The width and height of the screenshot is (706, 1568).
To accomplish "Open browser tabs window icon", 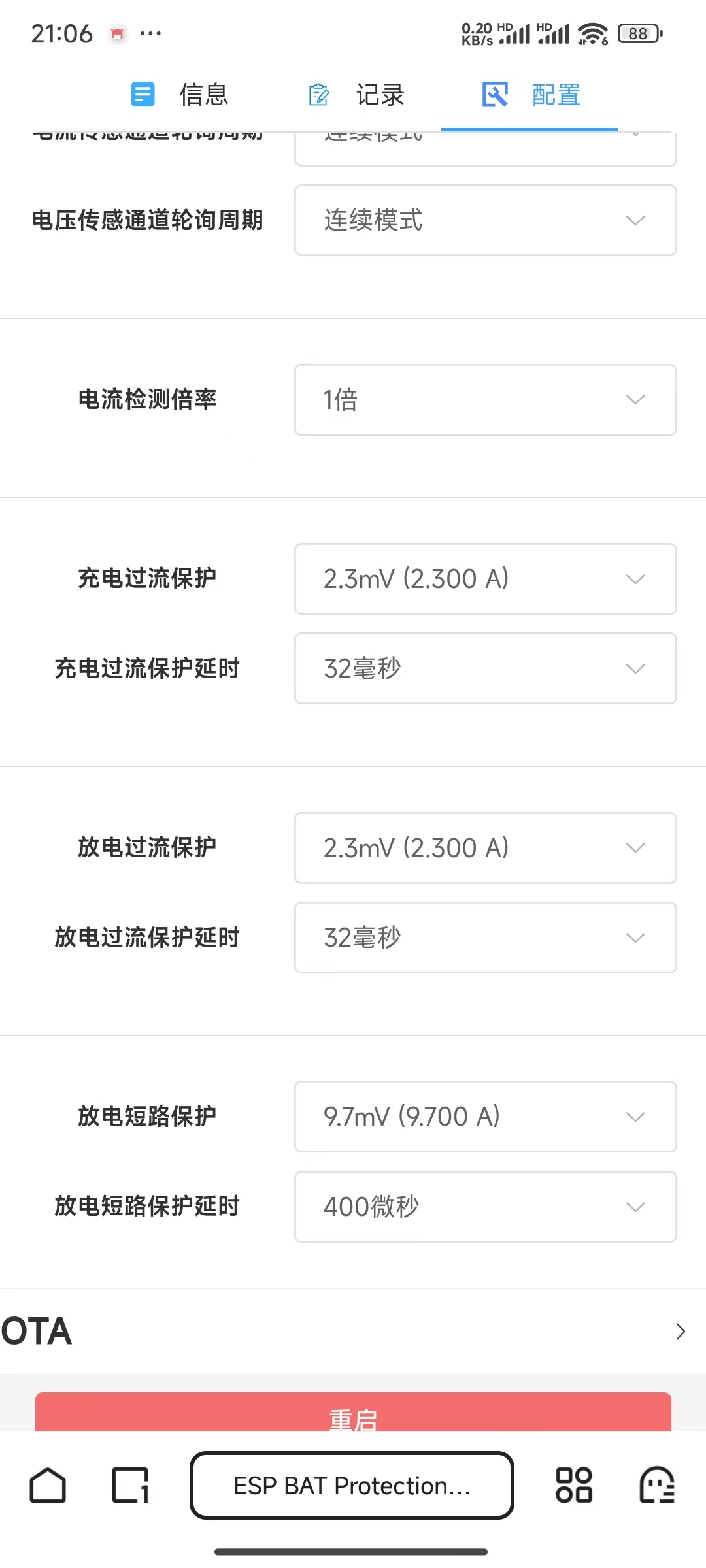I will (131, 1485).
